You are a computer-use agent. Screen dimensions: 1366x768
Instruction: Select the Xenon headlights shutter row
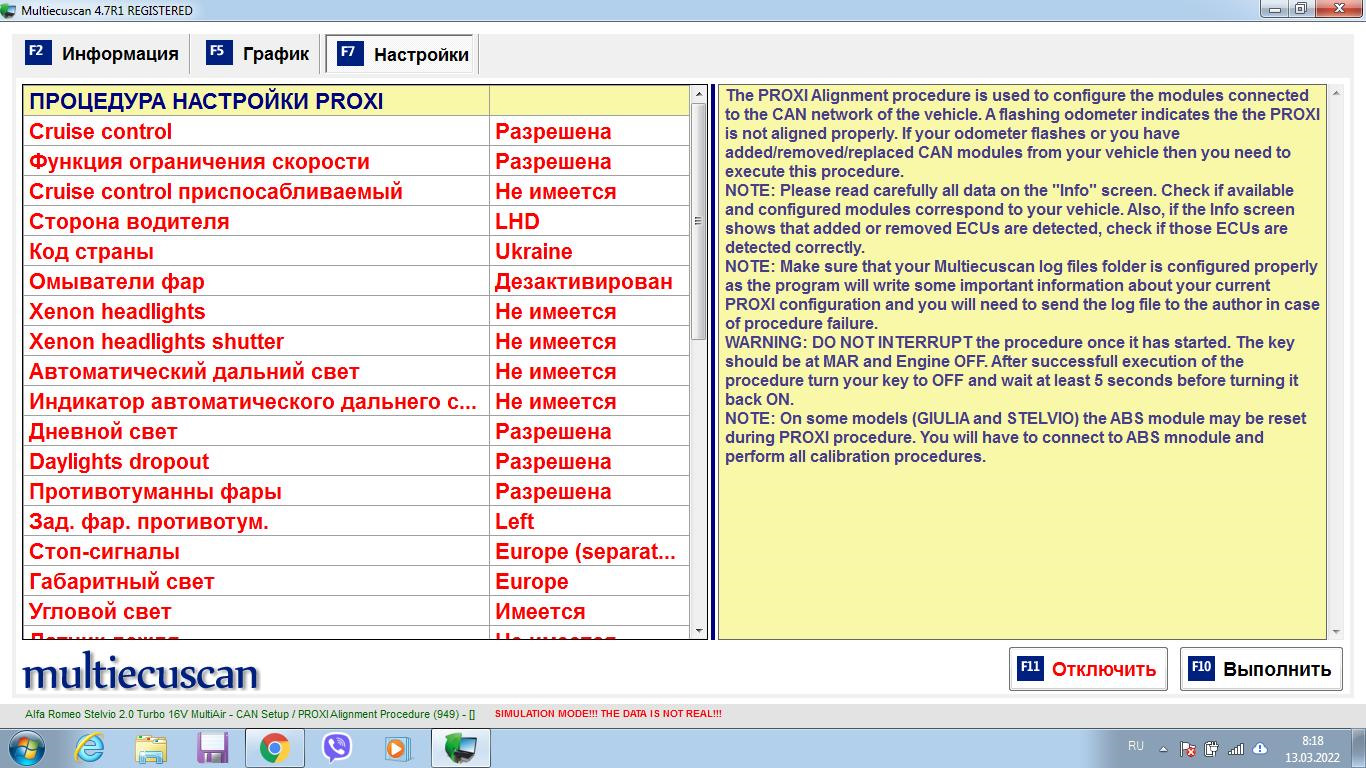357,341
